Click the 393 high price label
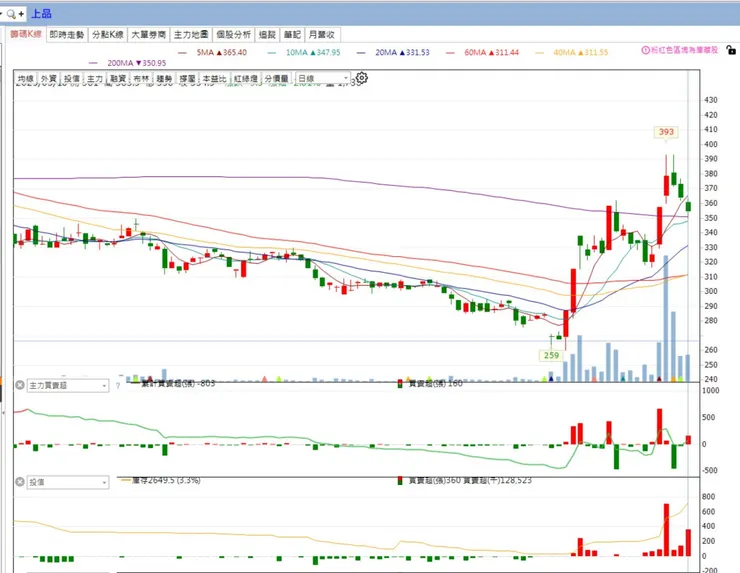This screenshot has height=573, width=740. pos(666,132)
